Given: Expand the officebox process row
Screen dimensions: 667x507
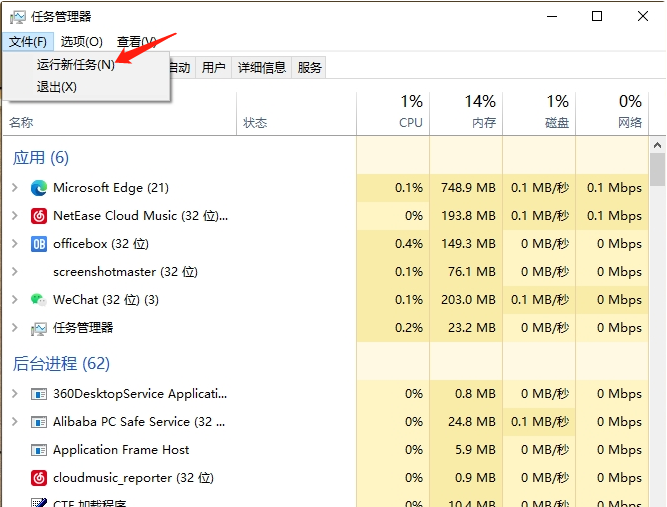Looking at the screenshot, I should point(15,244).
